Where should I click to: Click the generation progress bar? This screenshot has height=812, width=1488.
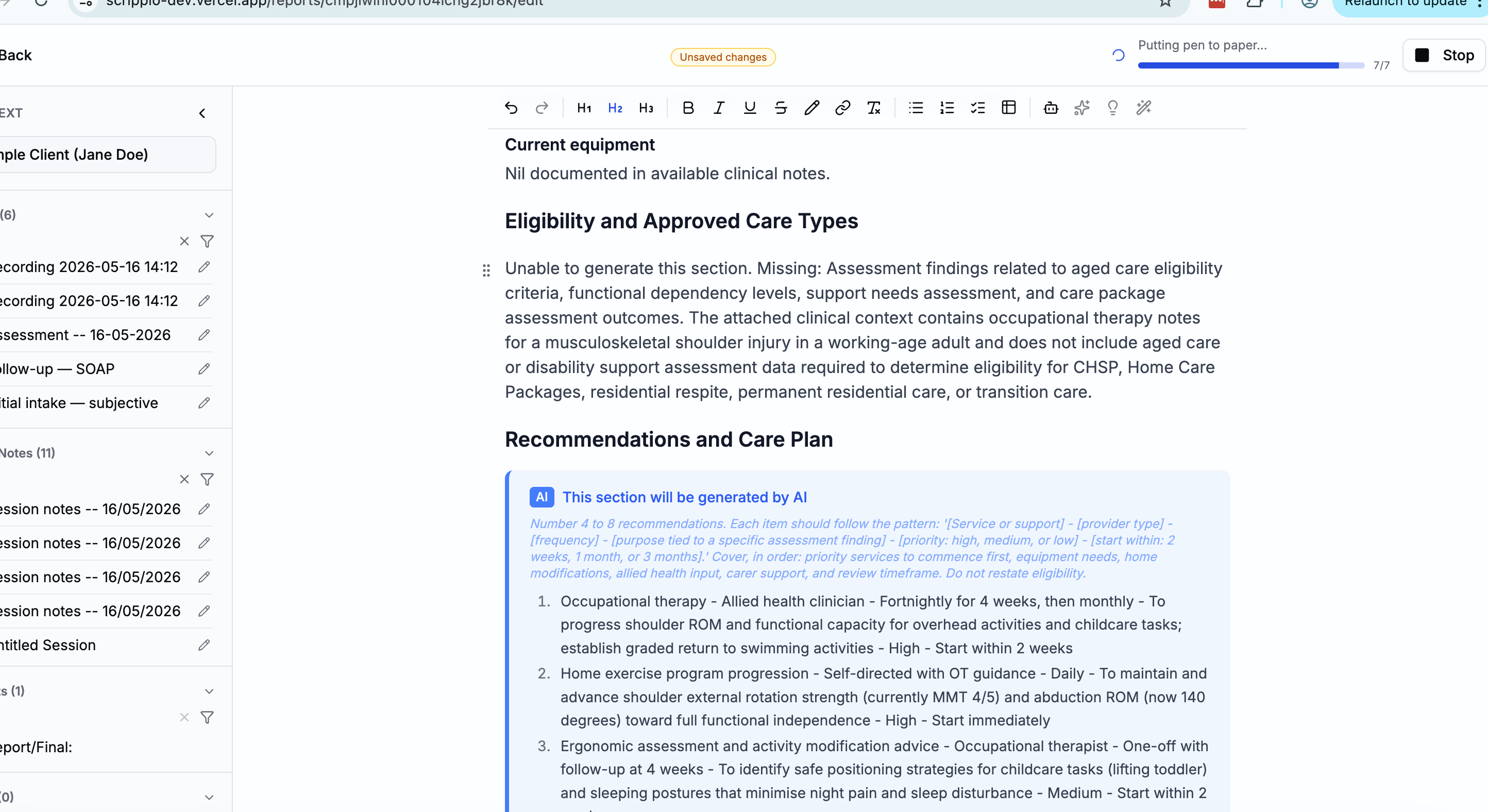[1251, 66]
